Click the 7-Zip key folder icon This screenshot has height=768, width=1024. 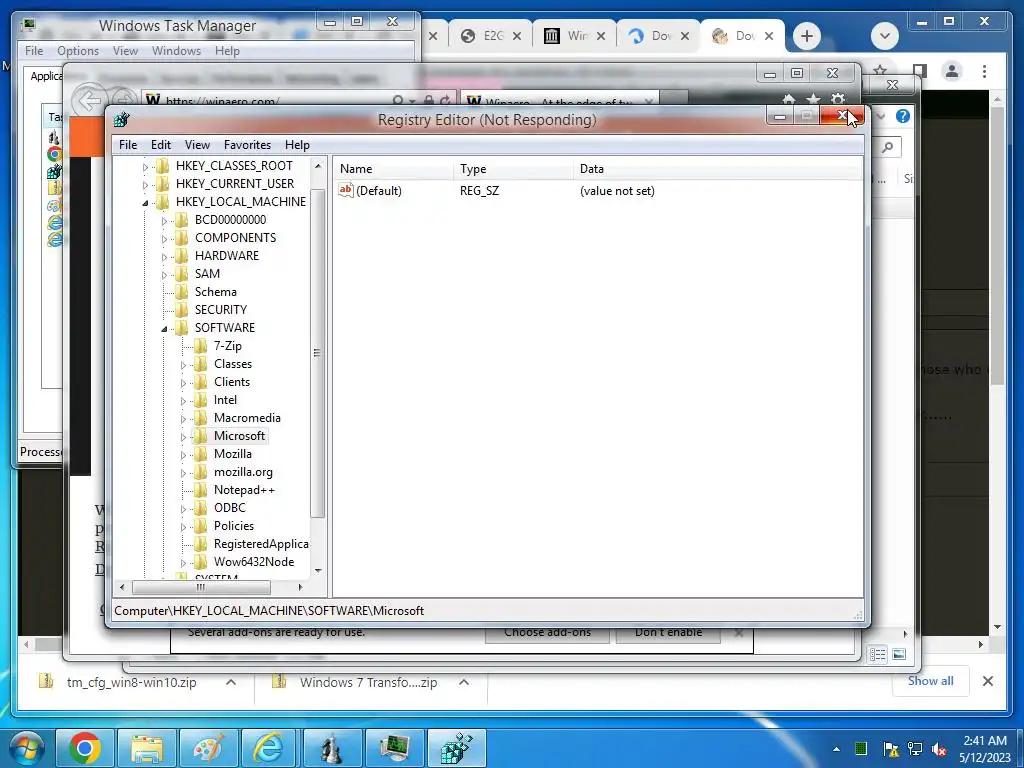200,345
